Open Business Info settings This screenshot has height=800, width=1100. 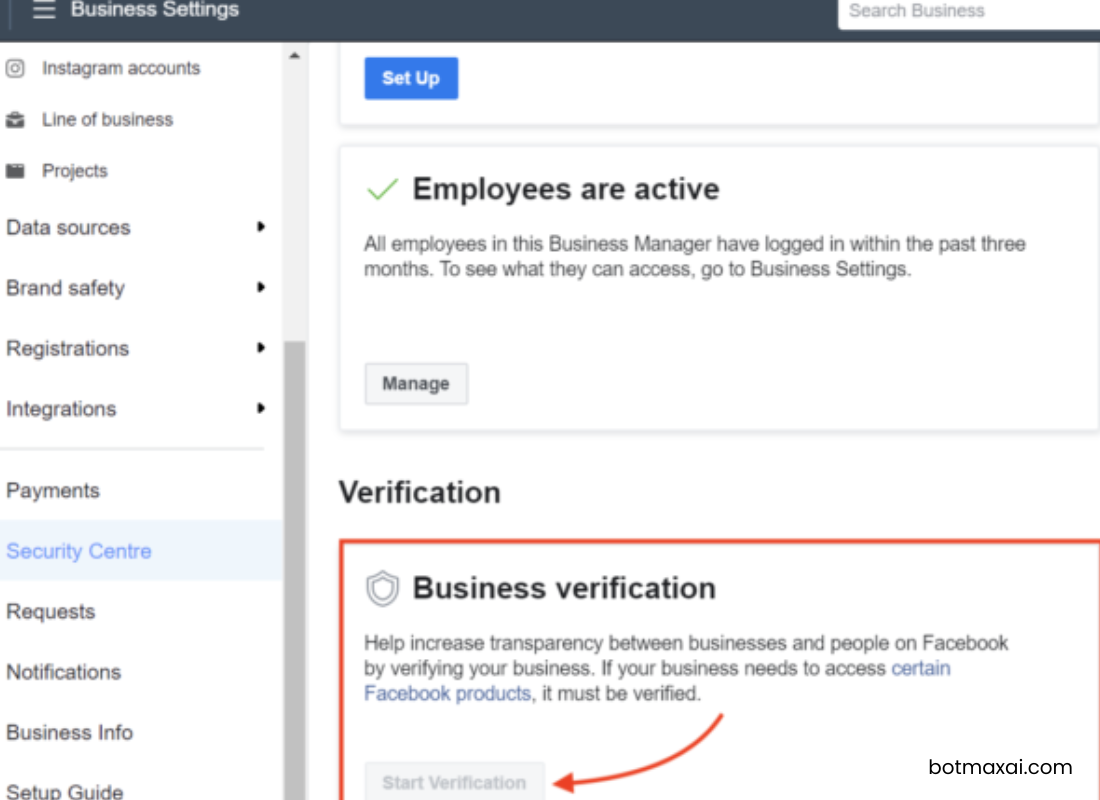(70, 733)
